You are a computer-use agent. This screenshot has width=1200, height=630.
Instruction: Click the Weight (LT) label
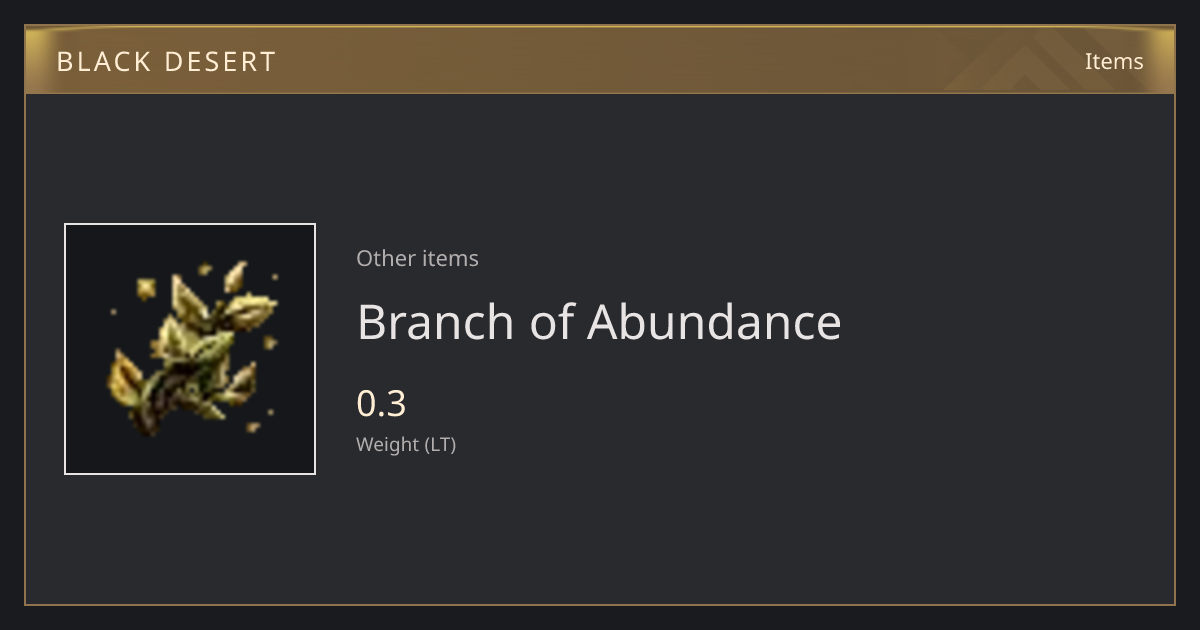coord(406,445)
